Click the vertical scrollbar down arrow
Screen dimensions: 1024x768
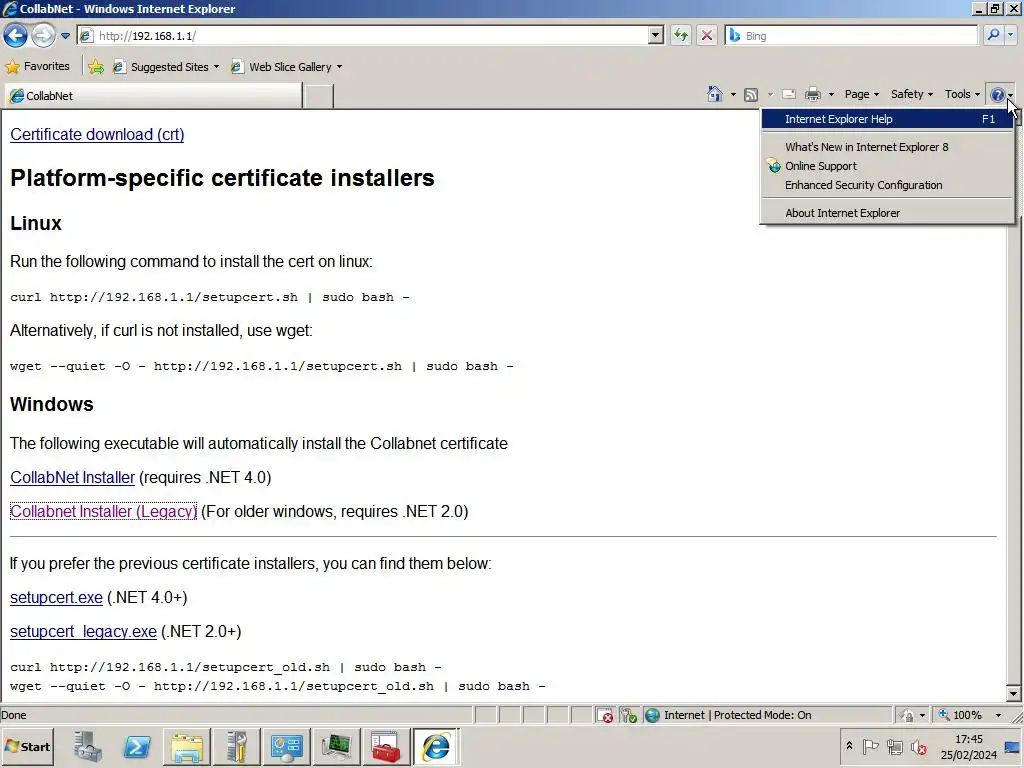tap(1013, 694)
